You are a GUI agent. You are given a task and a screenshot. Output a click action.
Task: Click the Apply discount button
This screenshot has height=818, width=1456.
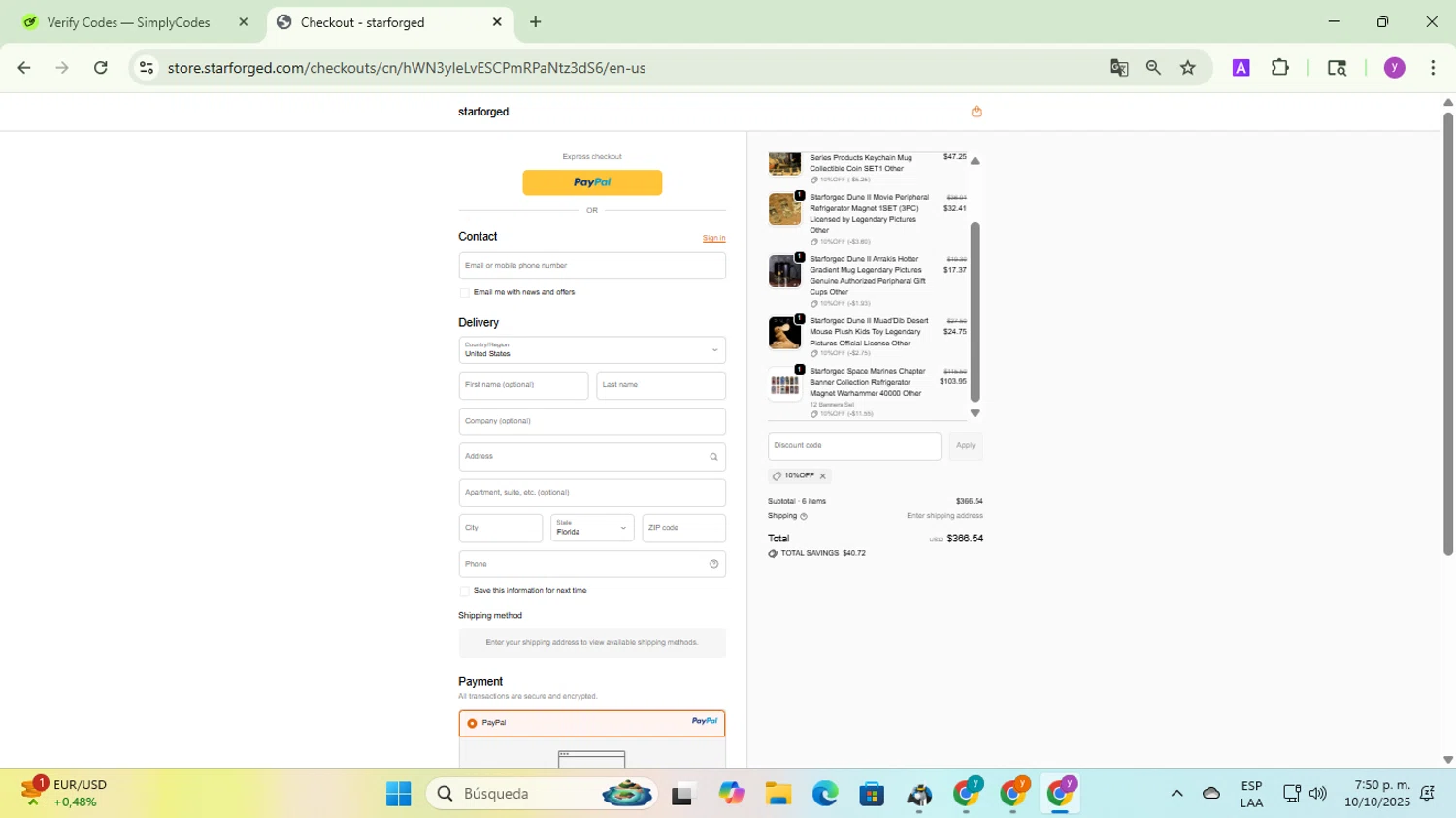(965, 446)
